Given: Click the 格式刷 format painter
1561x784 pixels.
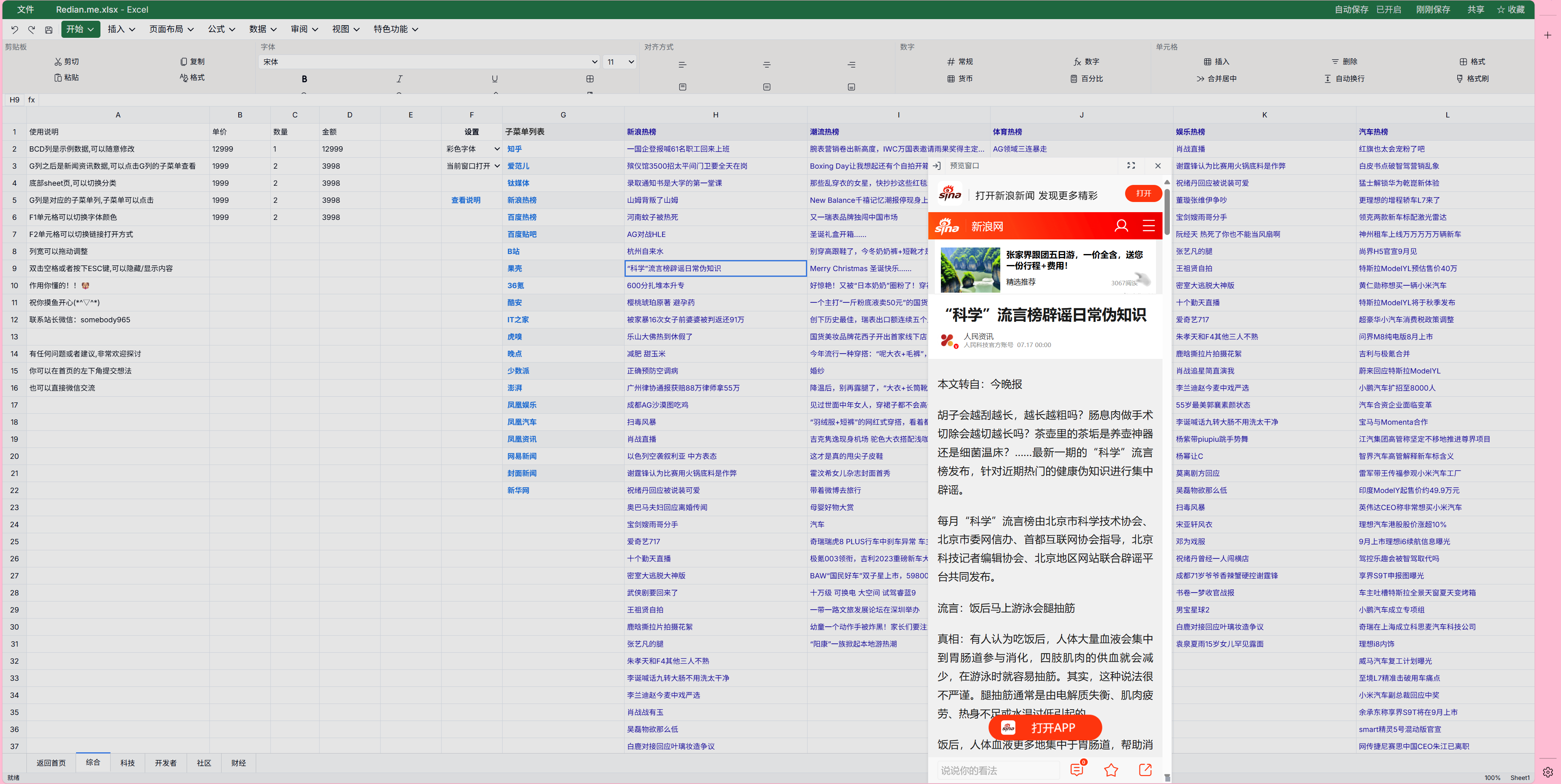Looking at the screenshot, I should point(1472,79).
